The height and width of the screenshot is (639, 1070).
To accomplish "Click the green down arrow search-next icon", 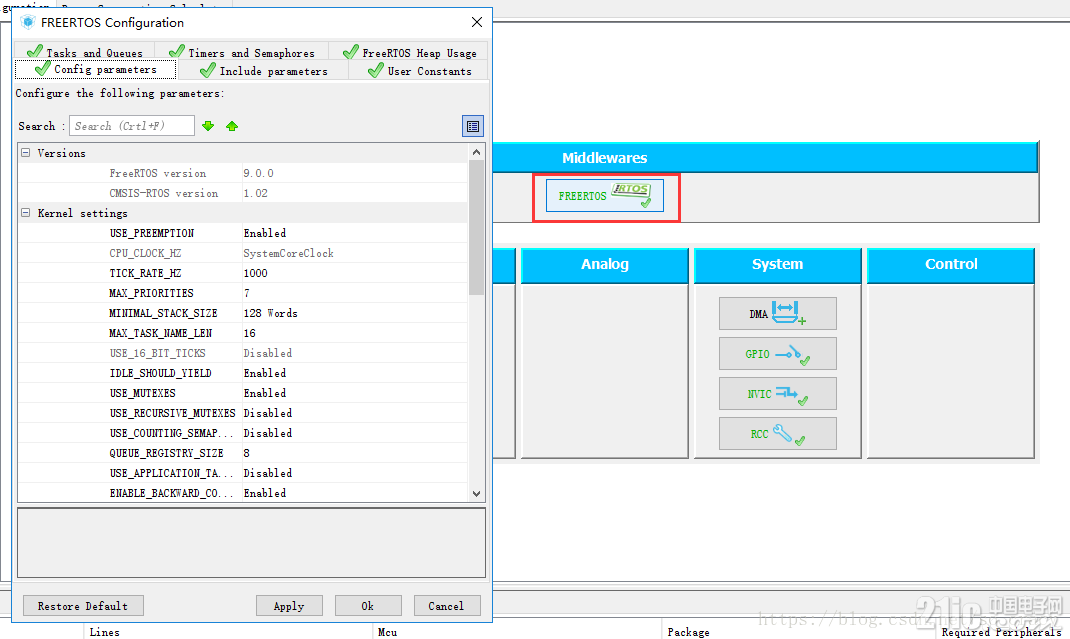I will (208, 126).
